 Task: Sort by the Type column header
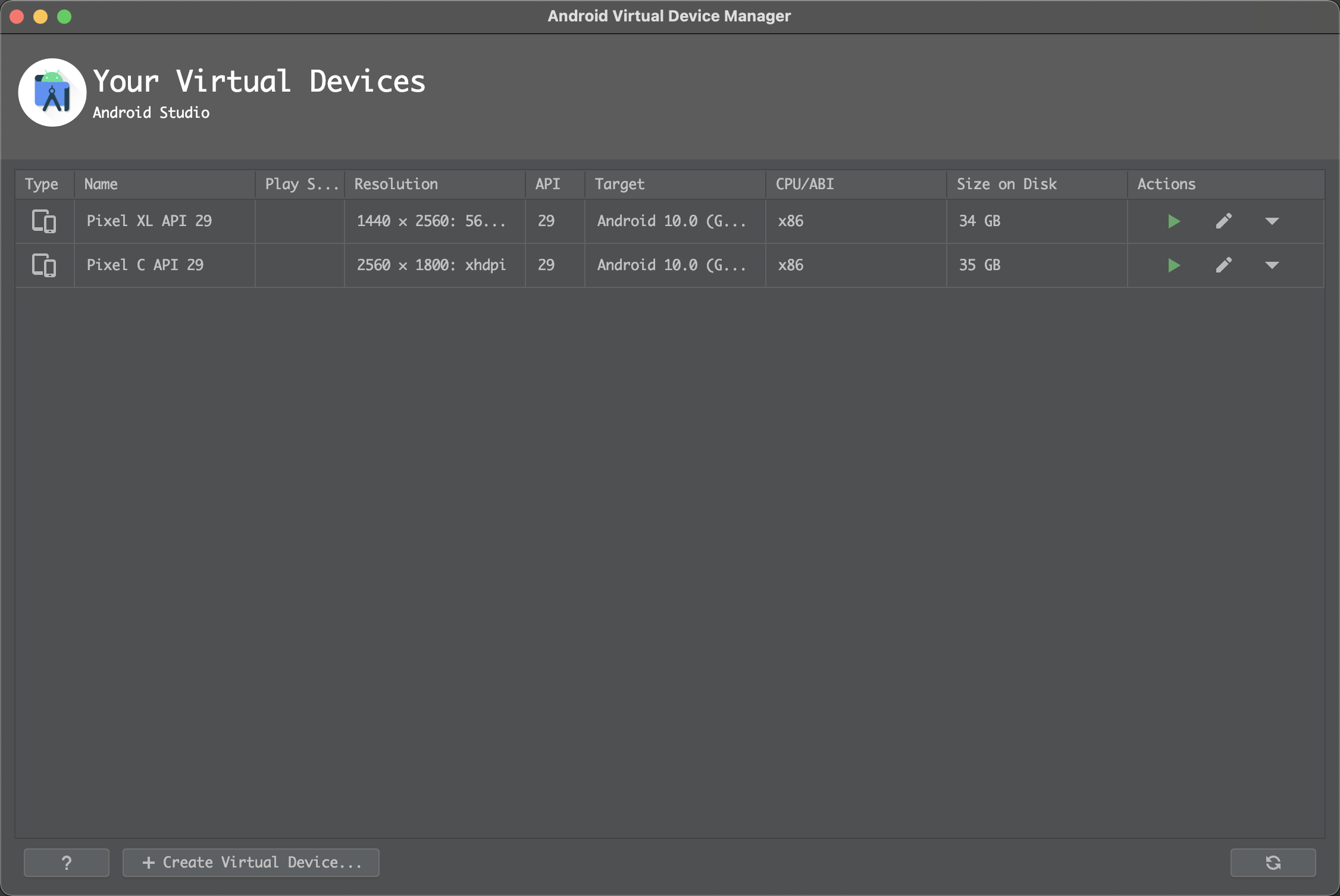[45, 184]
